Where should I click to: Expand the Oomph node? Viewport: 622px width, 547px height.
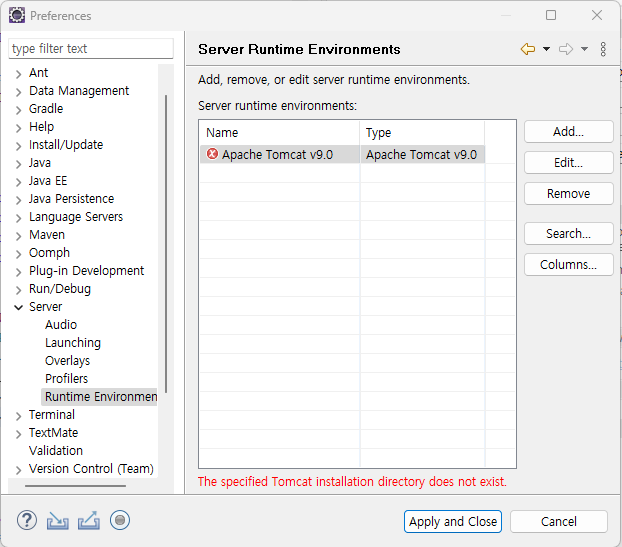18,254
